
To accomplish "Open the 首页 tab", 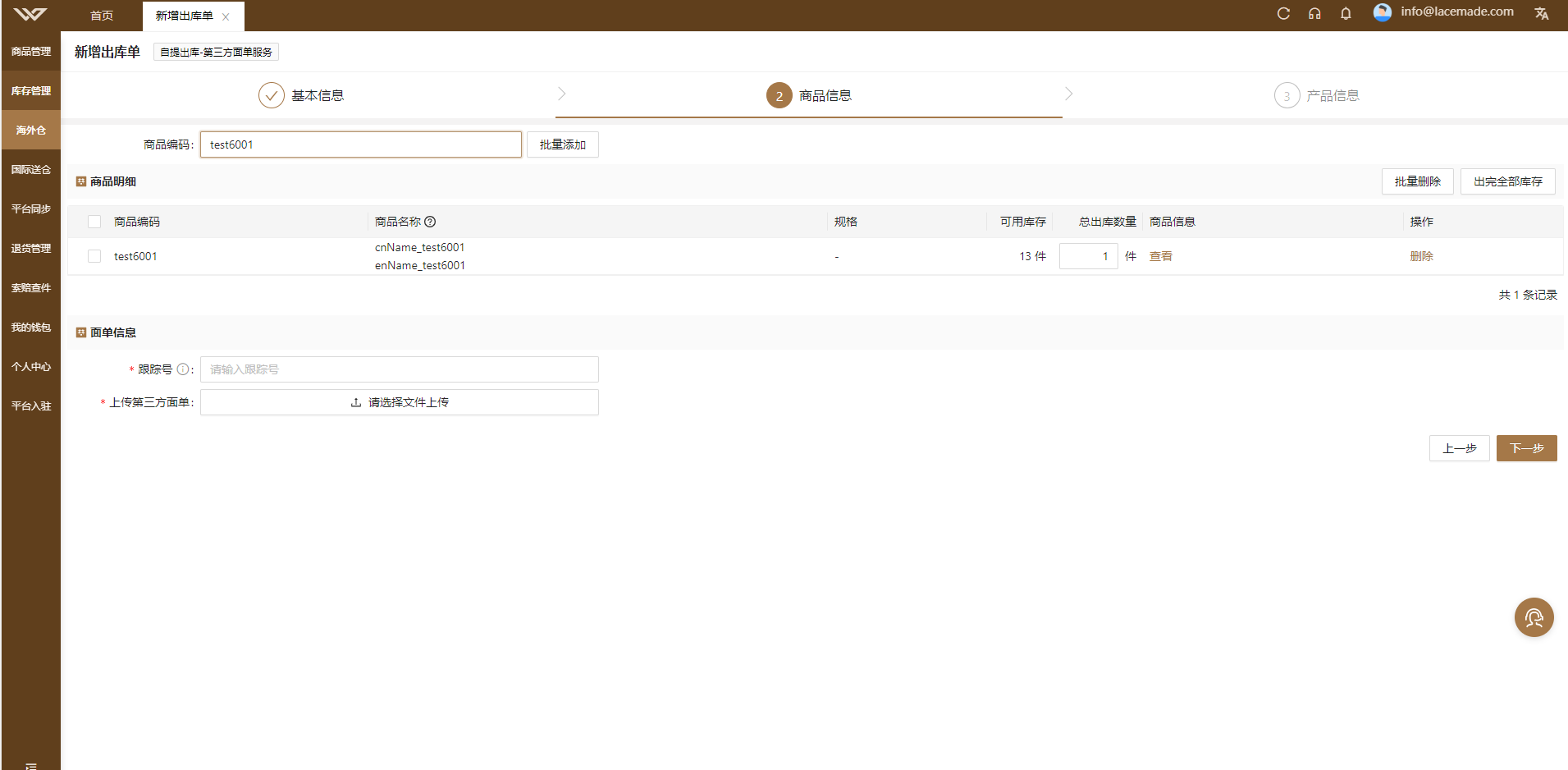I will (102, 16).
